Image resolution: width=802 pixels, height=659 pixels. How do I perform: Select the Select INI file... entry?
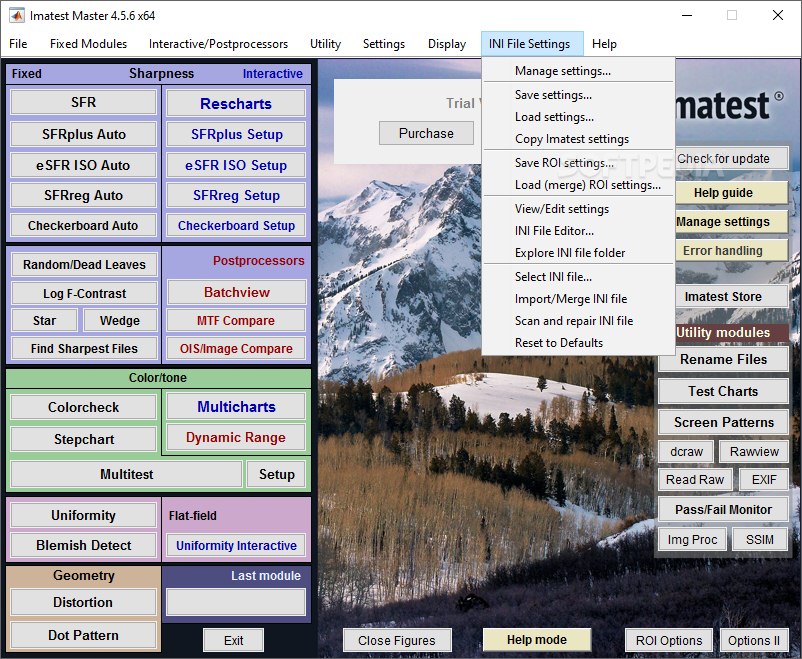[x=578, y=277]
